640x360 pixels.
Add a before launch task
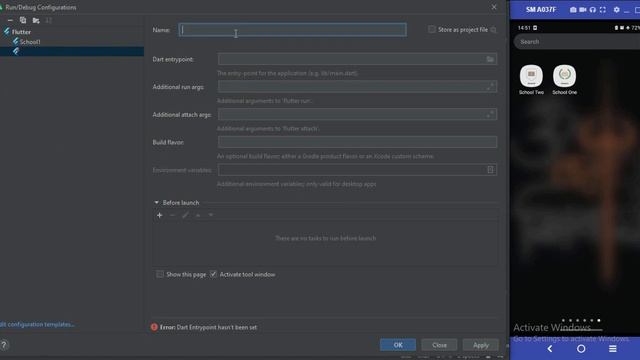point(160,215)
